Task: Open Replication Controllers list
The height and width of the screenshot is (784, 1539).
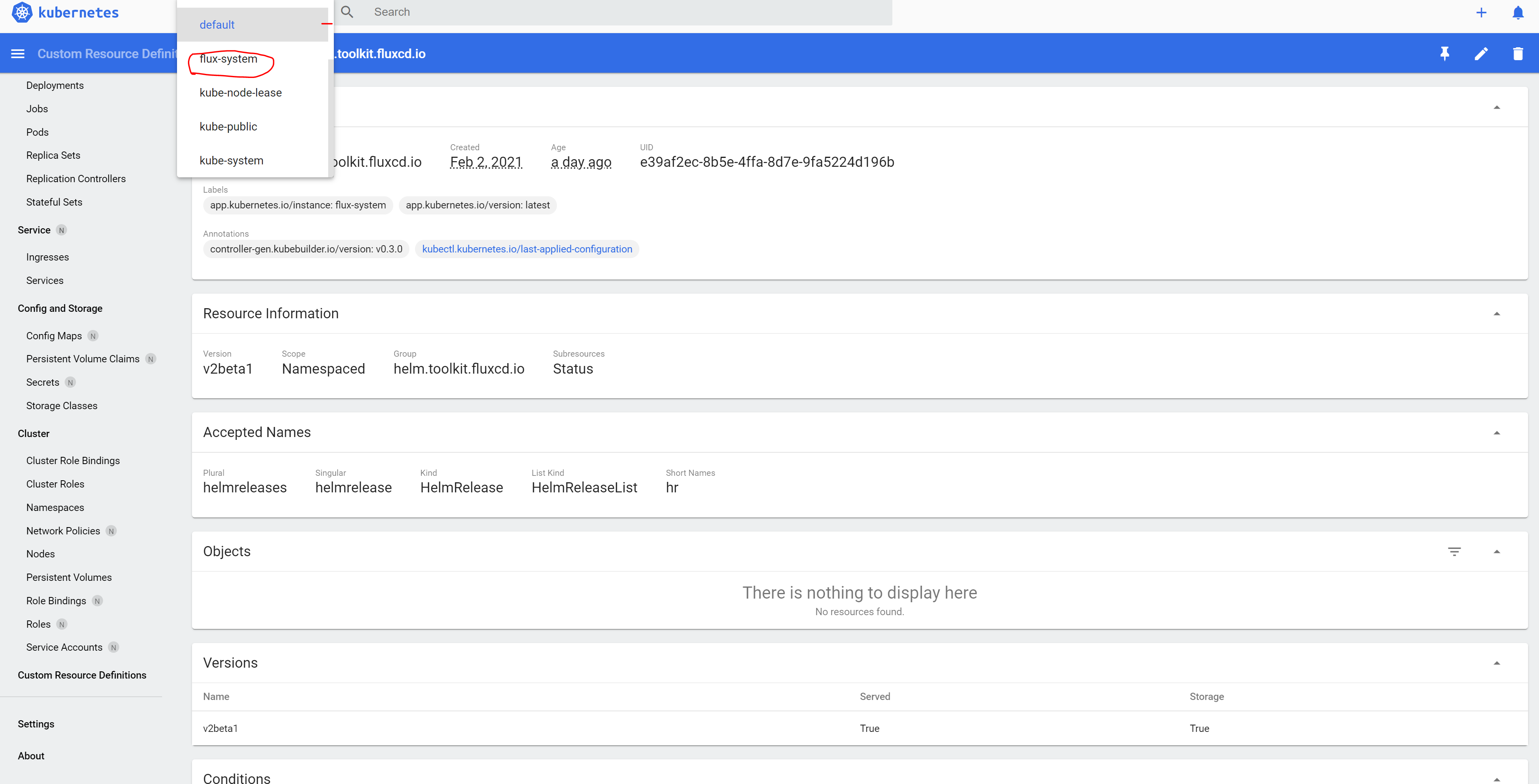Action: point(76,179)
